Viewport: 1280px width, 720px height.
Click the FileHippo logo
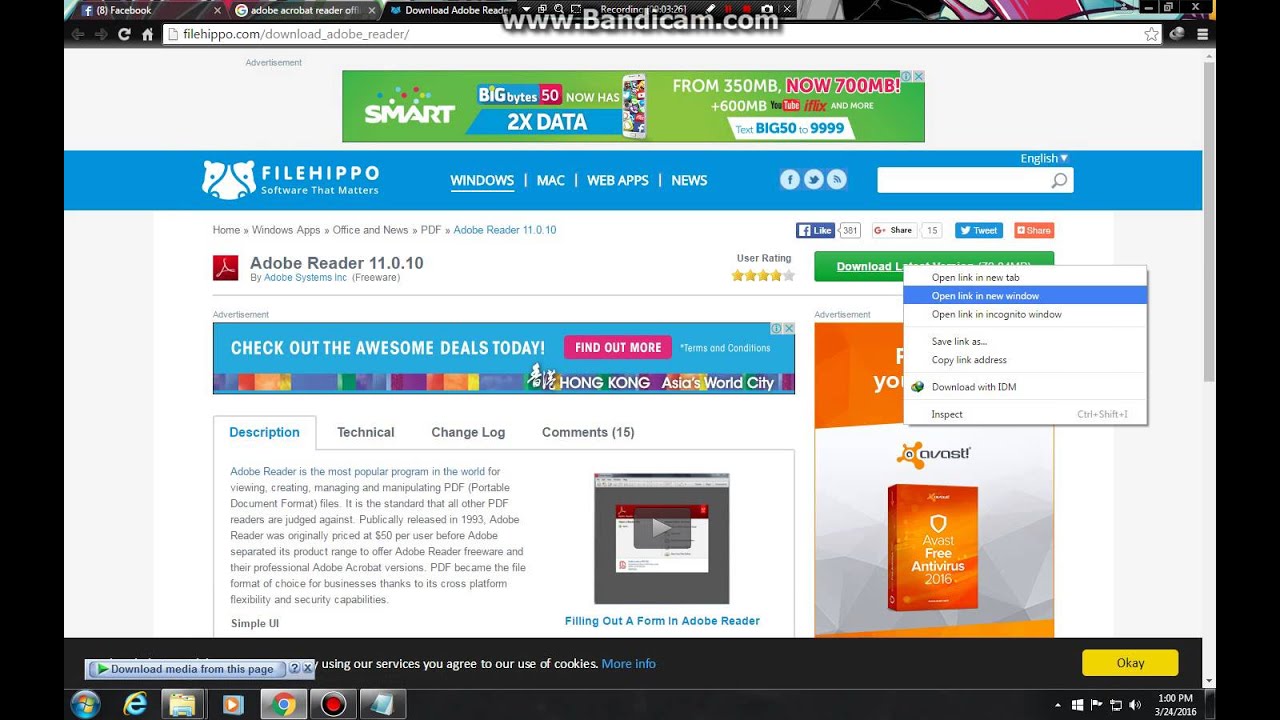click(290, 180)
